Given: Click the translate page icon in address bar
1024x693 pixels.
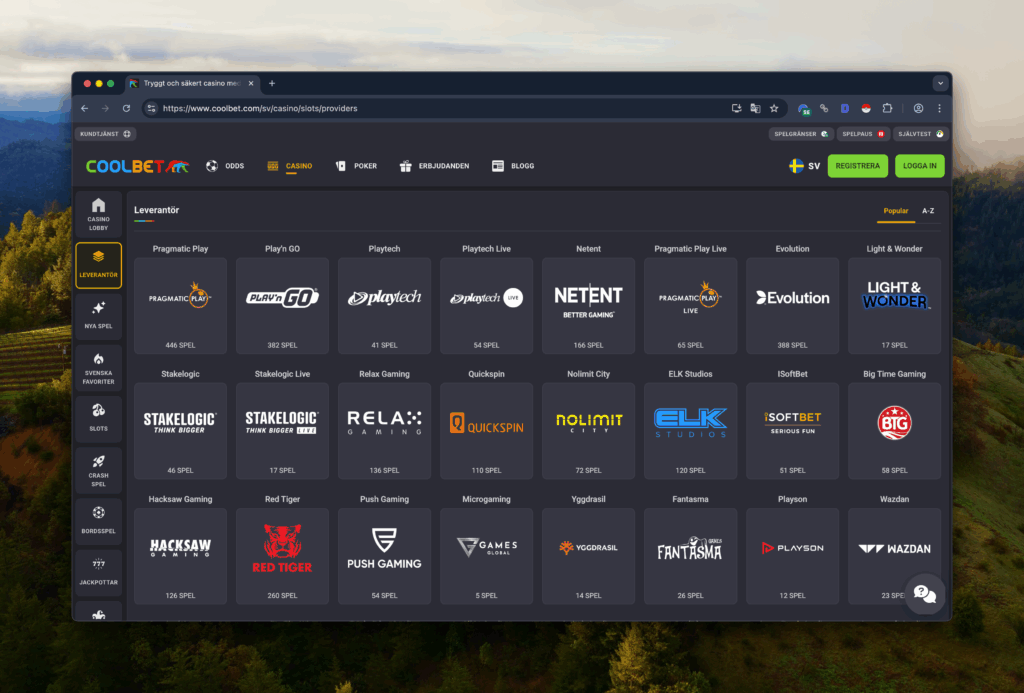Looking at the screenshot, I should pyautogui.click(x=755, y=108).
